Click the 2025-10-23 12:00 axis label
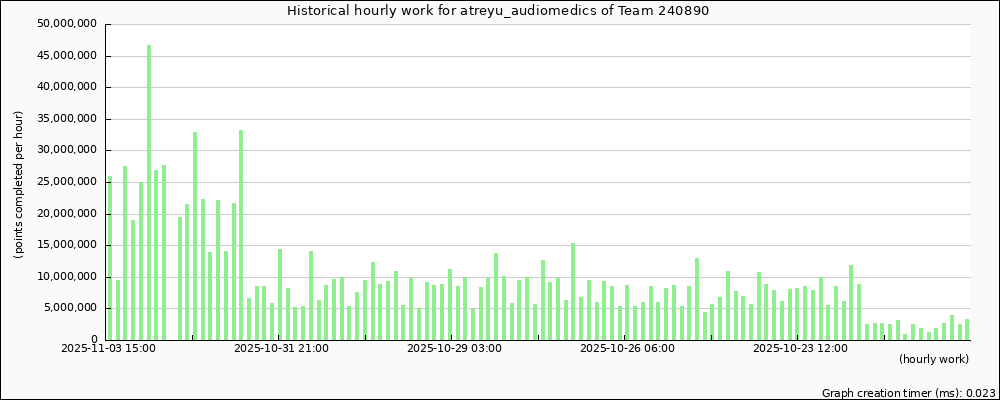Image resolution: width=1000 pixels, height=400 pixels. (x=800, y=349)
